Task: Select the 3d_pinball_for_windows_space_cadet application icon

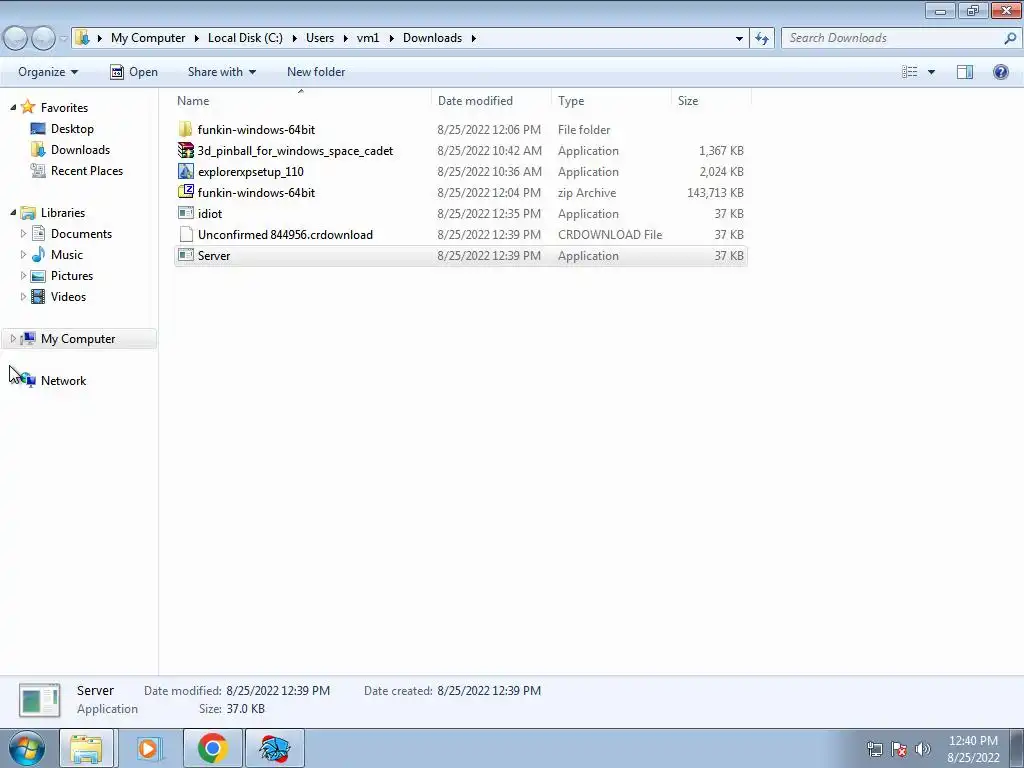Action: [185, 150]
